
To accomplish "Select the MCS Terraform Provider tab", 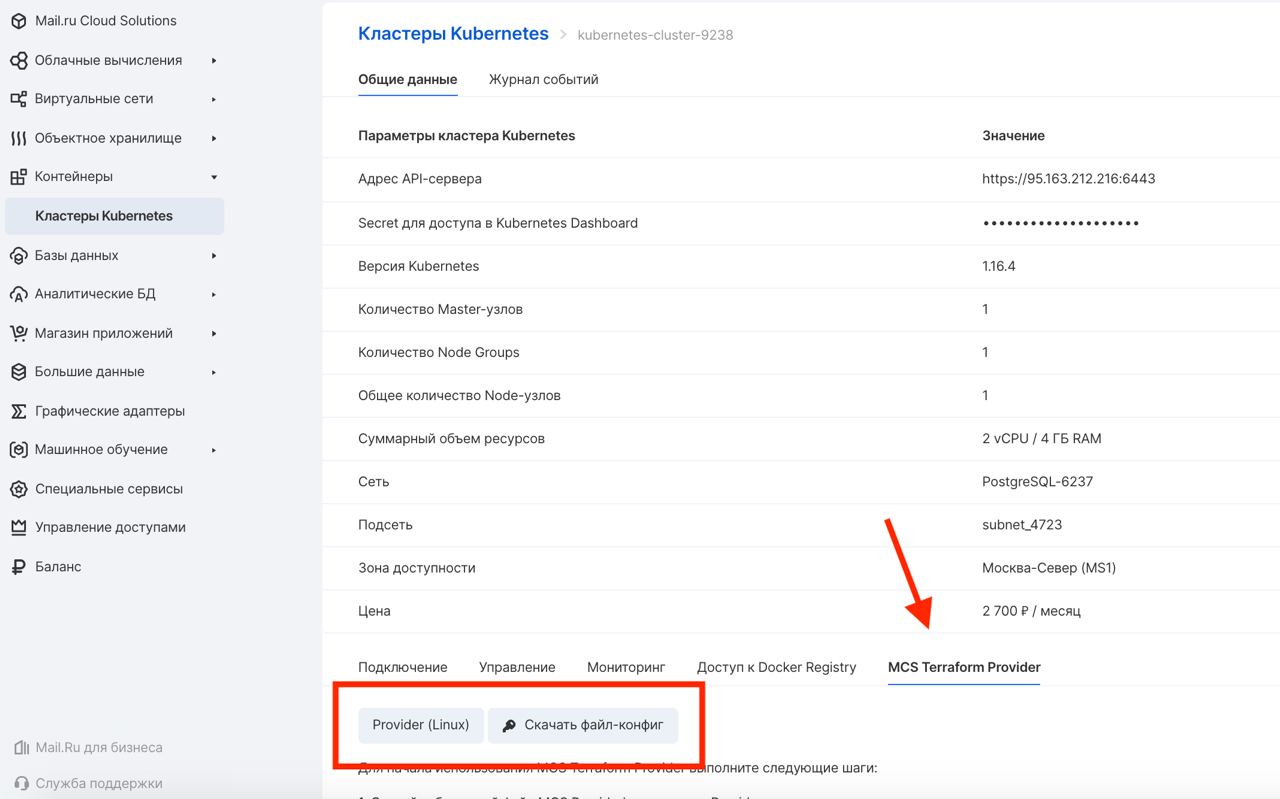I will pos(964,667).
